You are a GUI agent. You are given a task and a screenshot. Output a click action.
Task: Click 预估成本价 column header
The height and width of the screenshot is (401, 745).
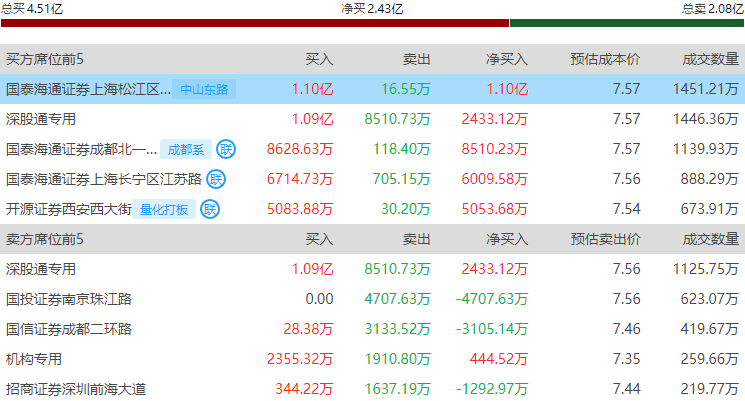pos(605,59)
